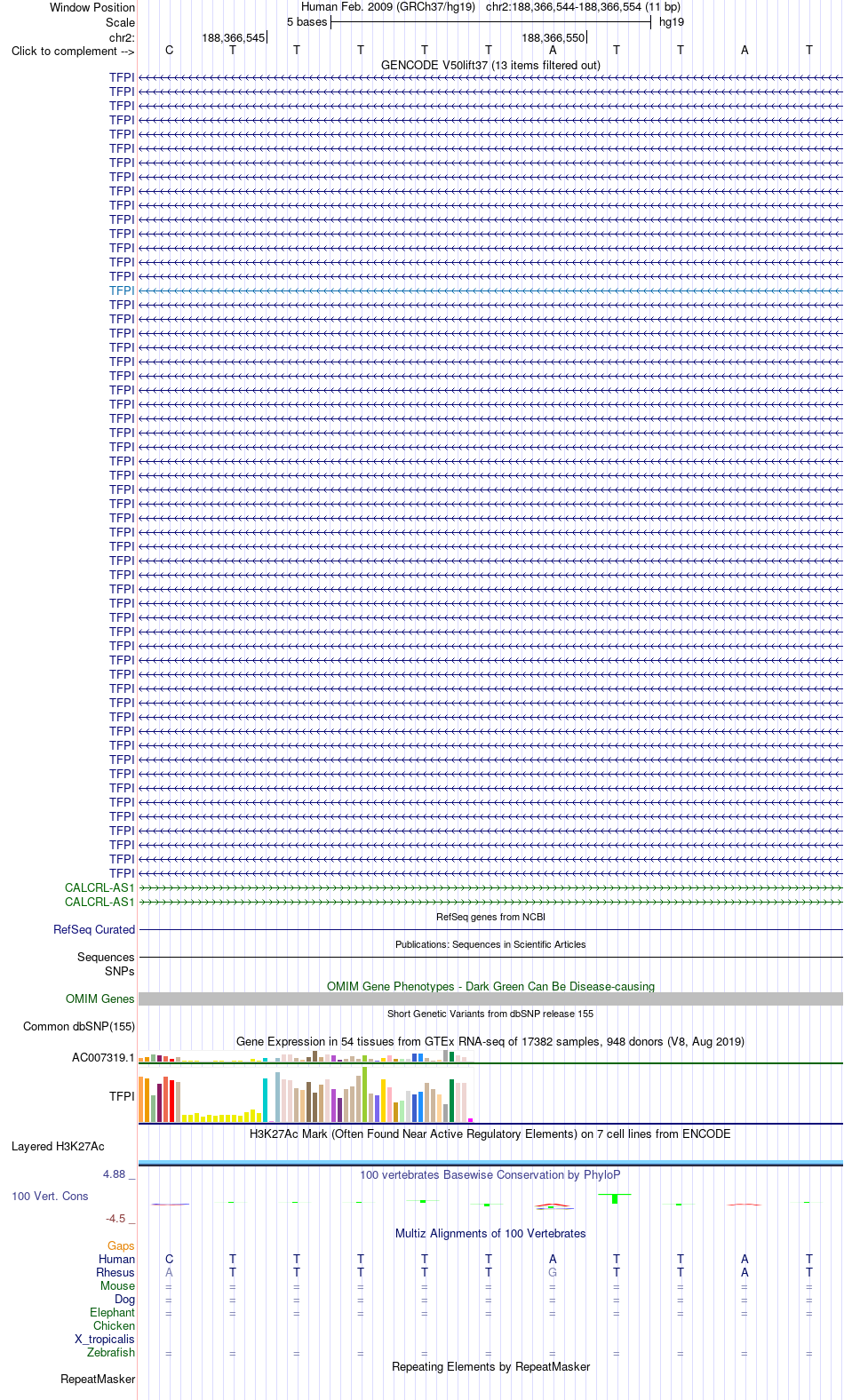Click the C base in complement row

click(169, 51)
